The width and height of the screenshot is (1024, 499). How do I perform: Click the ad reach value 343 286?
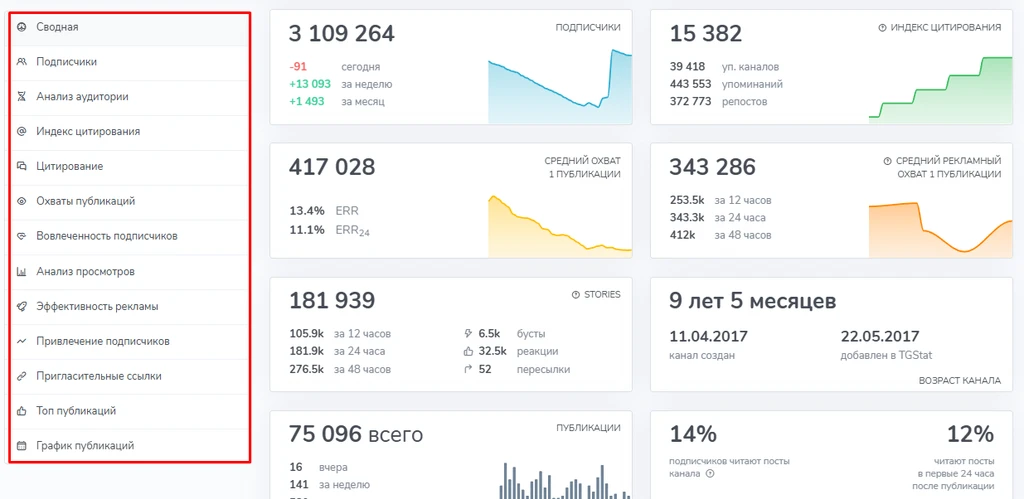(712, 167)
